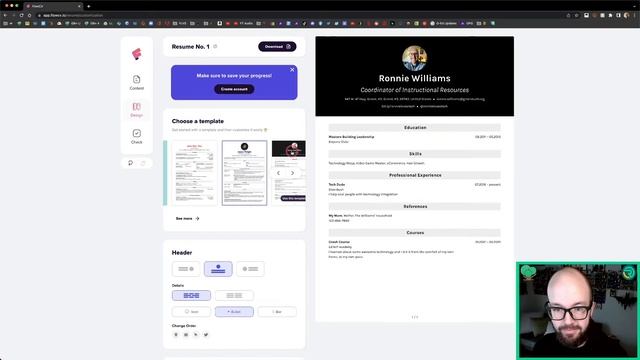Select the Bullet detail style option

point(234,312)
